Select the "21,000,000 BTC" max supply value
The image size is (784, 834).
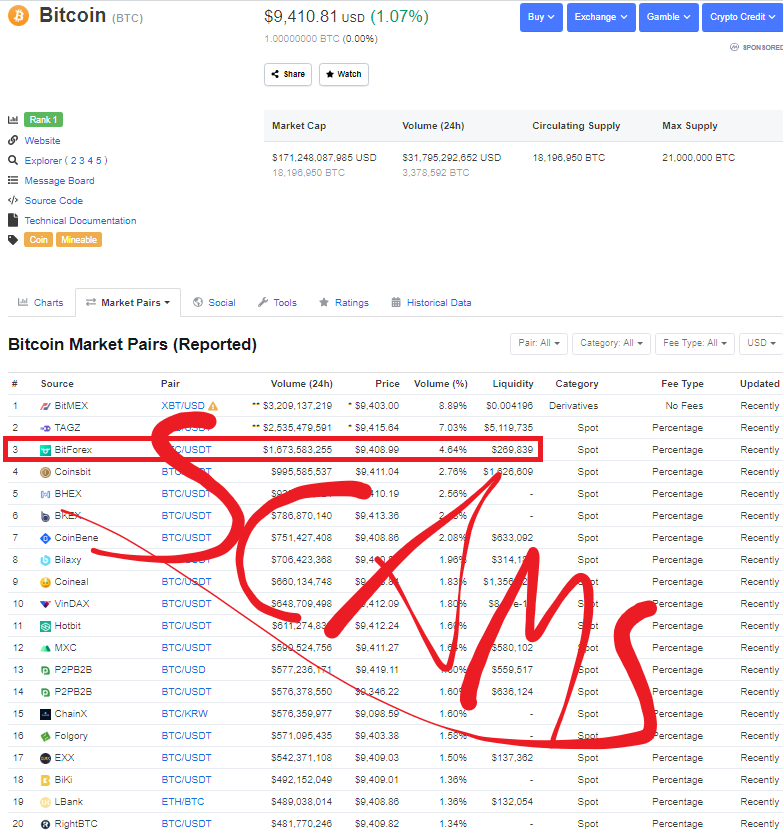pyautogui.click(x=698, y=158)
